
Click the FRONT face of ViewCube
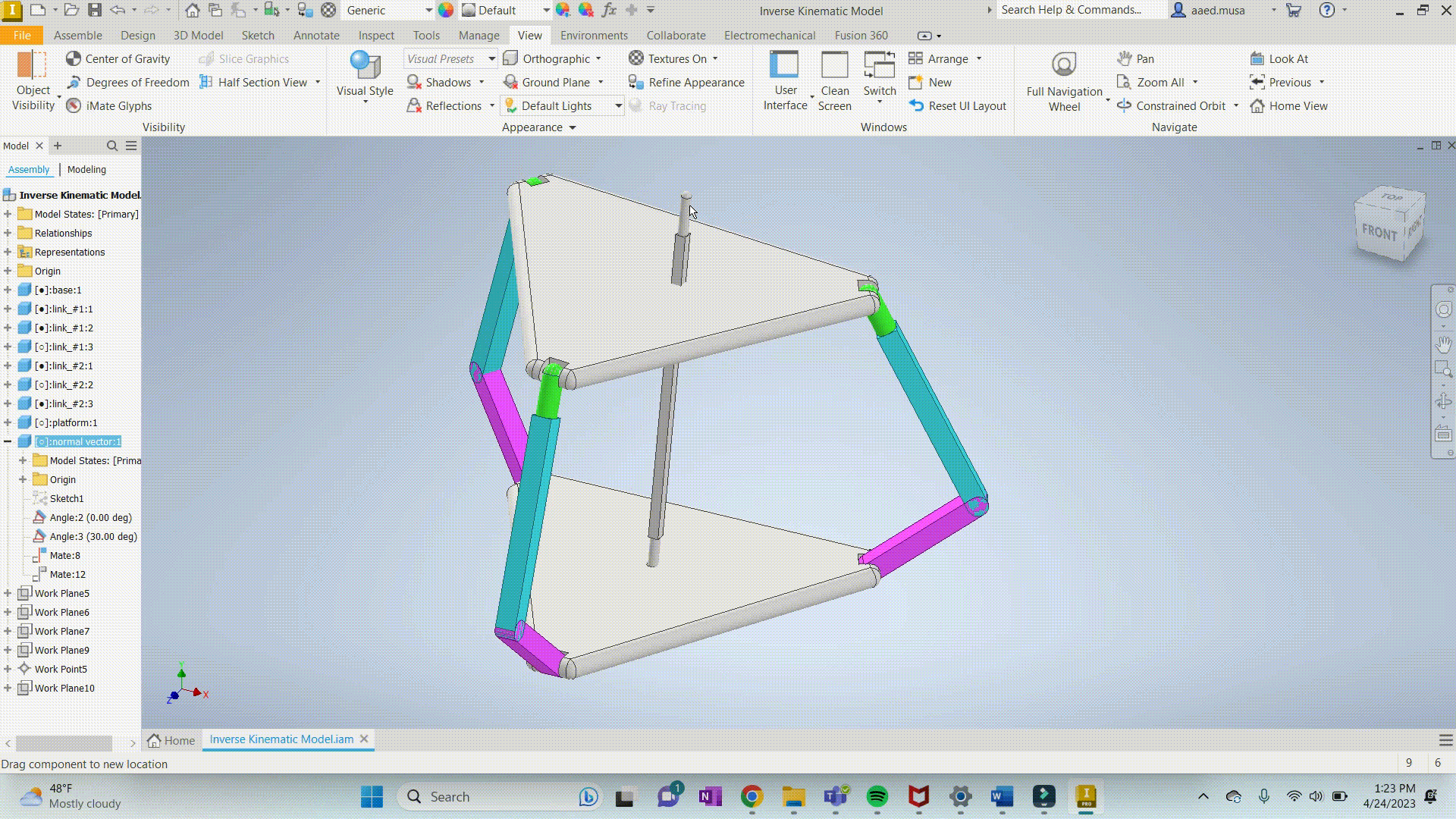pyautogui.click(x=1379, y=233)
